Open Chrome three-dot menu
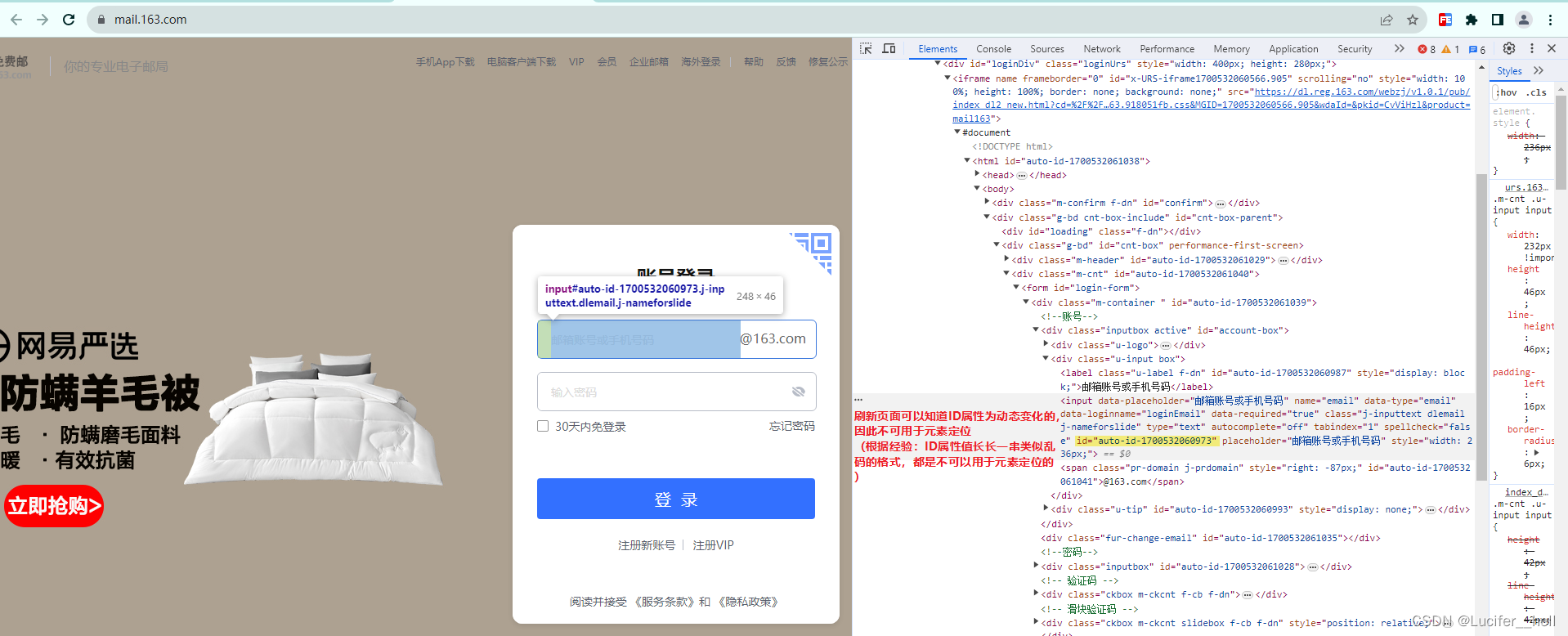 (1550, 20)
